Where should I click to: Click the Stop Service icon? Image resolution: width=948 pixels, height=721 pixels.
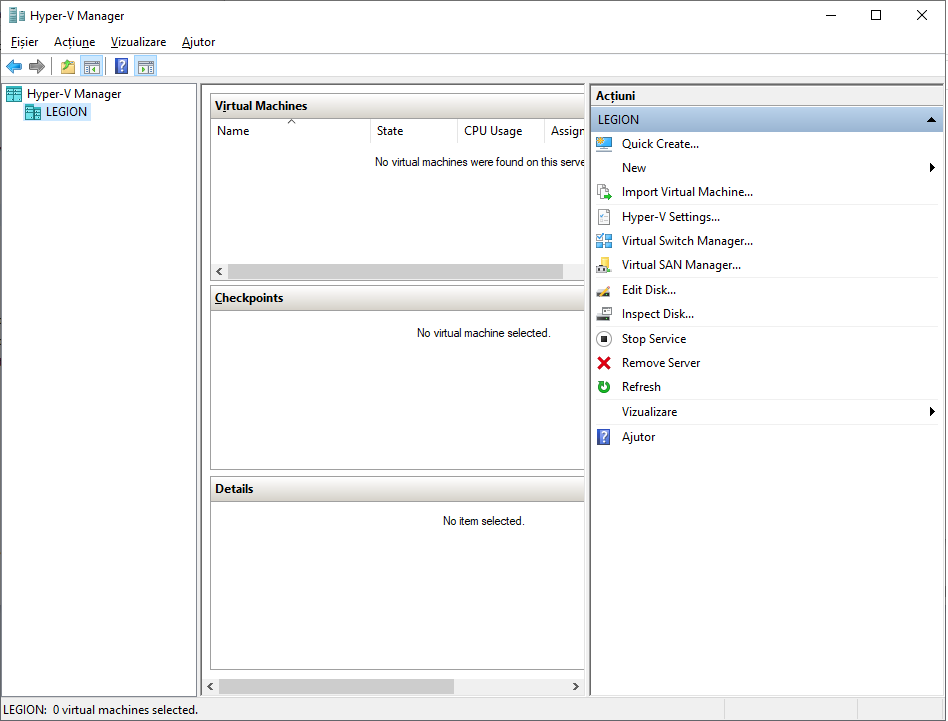(603, 339)
